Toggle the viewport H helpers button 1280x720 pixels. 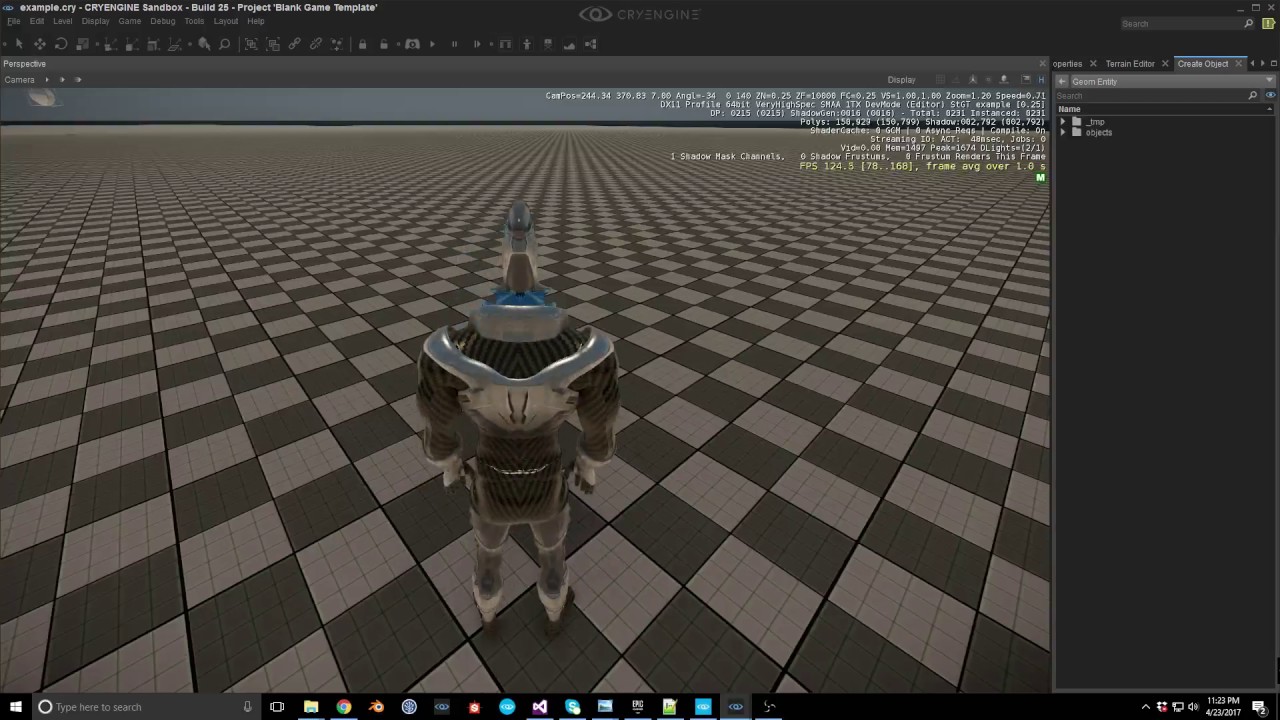(x=1041, y=80)
